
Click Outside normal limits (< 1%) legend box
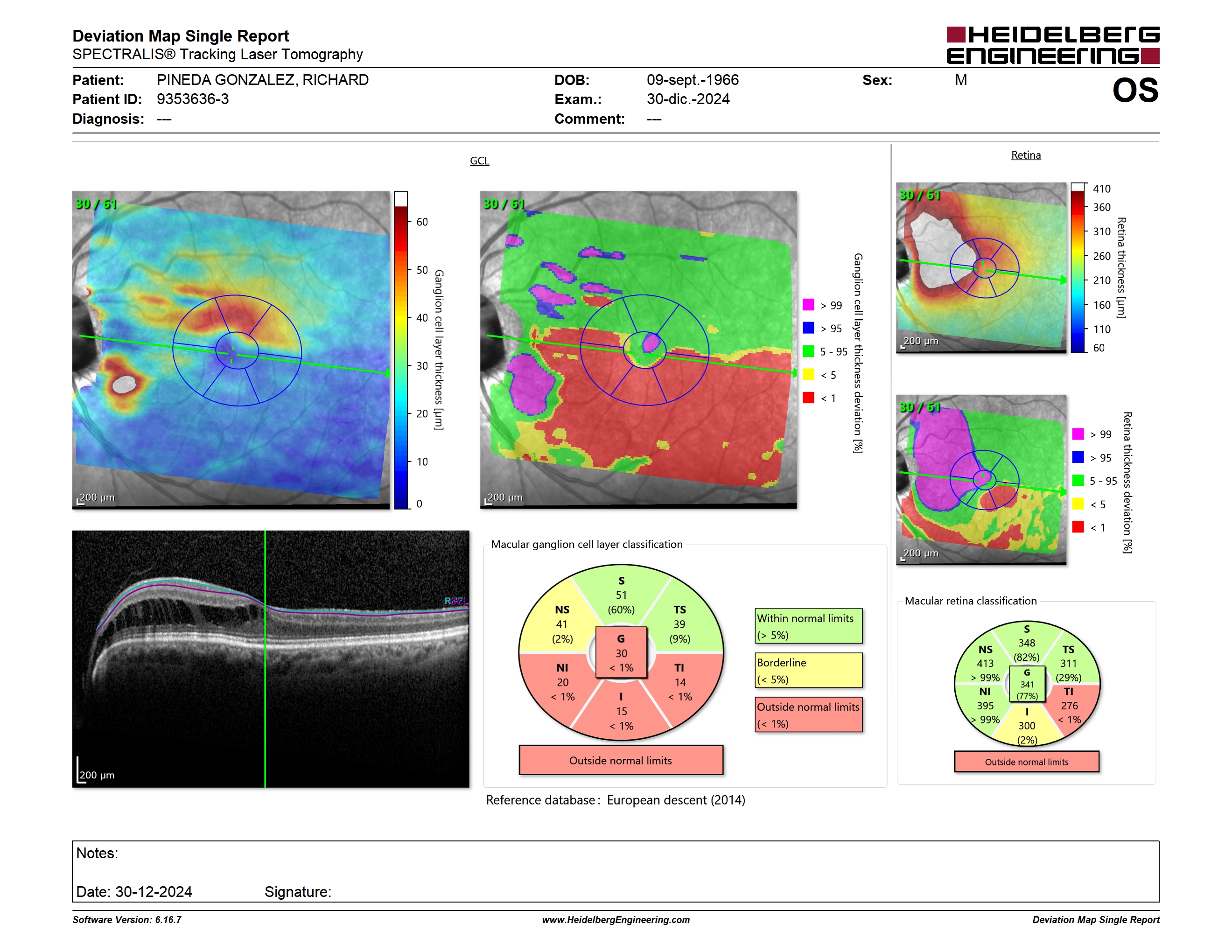coord(808,714)
